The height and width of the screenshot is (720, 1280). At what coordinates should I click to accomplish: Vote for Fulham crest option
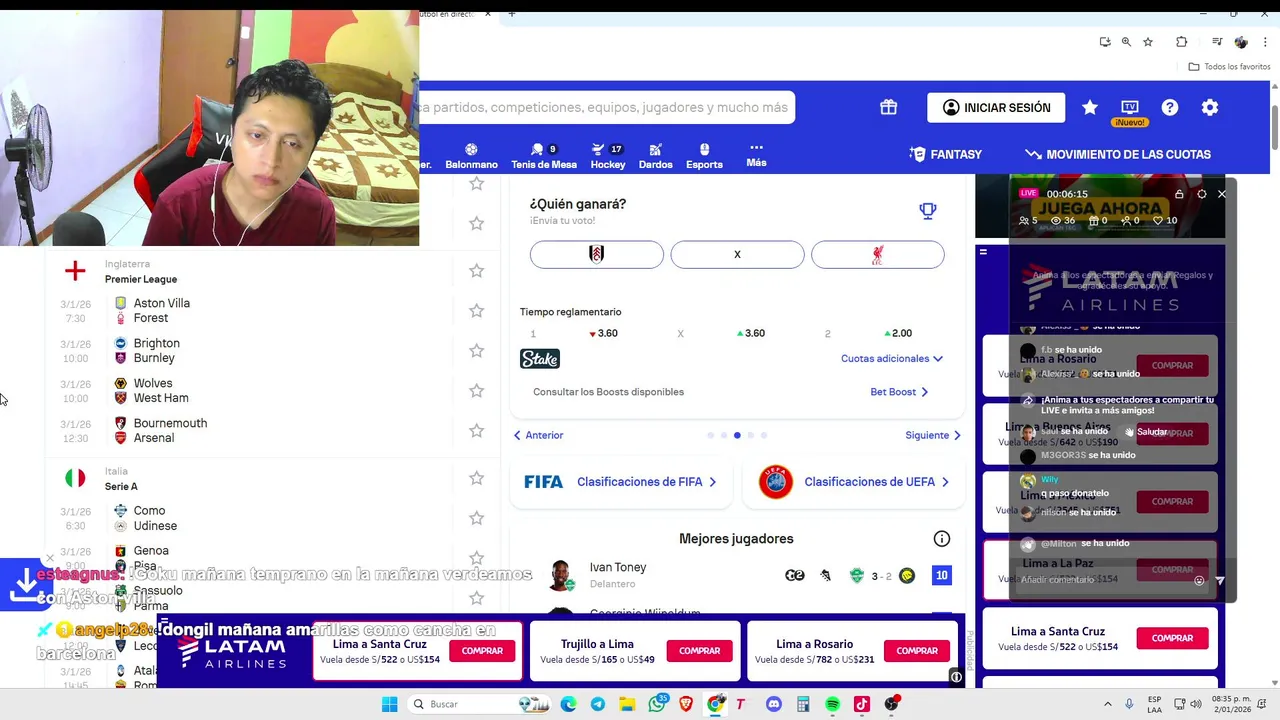[597, 255]
